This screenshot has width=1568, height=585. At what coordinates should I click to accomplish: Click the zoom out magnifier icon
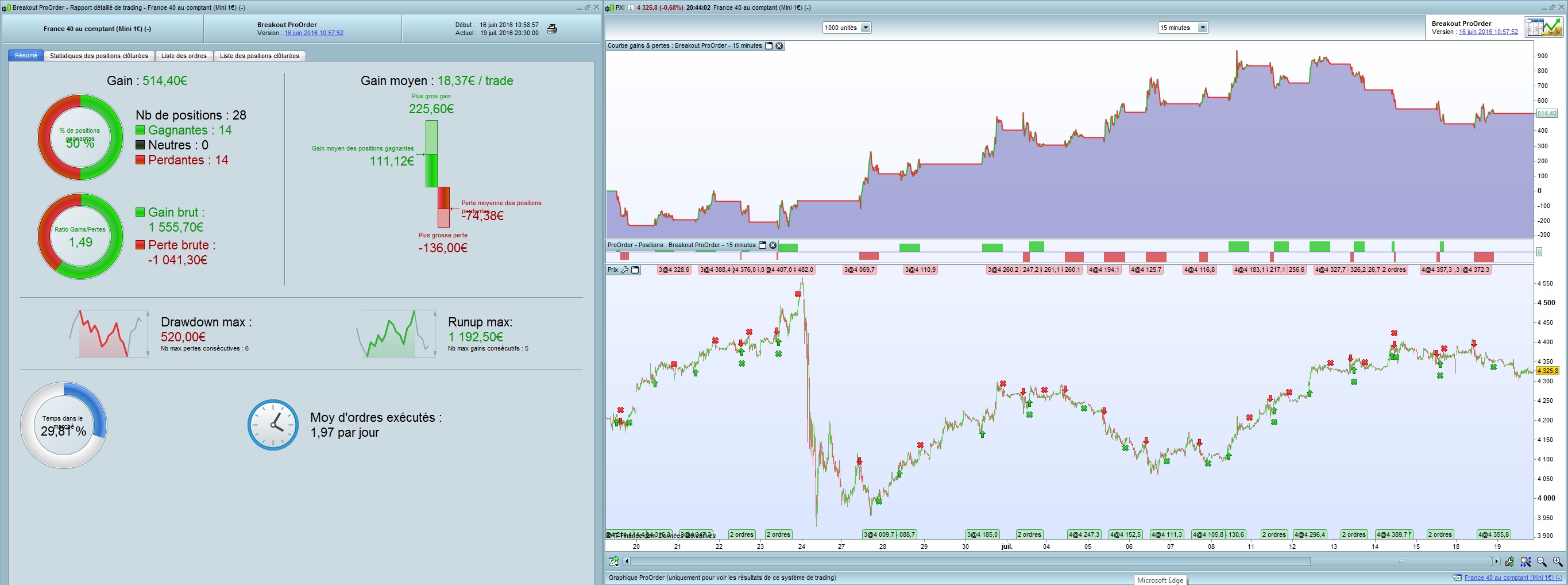click(1541, 561)
